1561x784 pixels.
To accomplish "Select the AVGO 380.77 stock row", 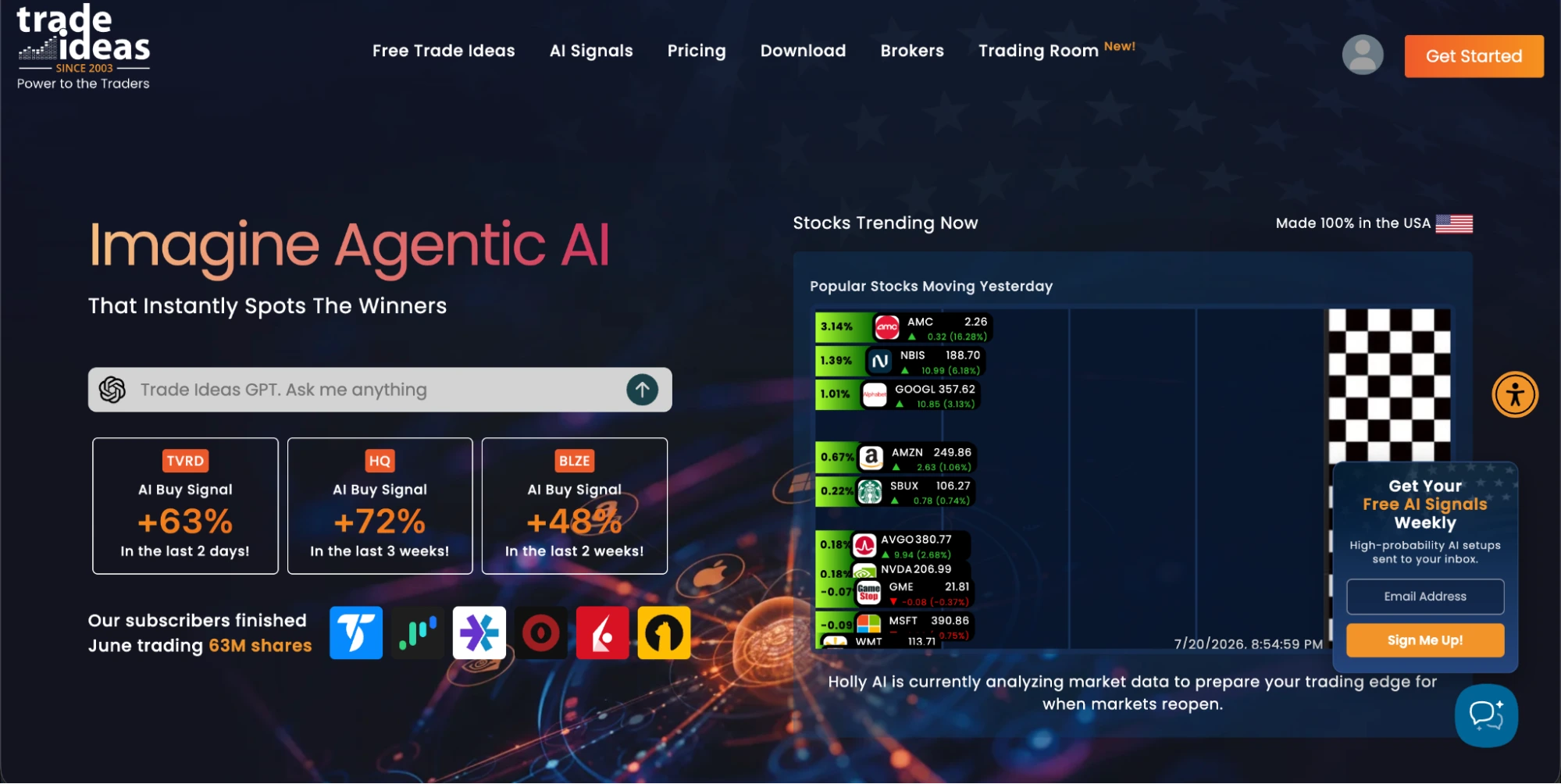I will pos(893,546).
